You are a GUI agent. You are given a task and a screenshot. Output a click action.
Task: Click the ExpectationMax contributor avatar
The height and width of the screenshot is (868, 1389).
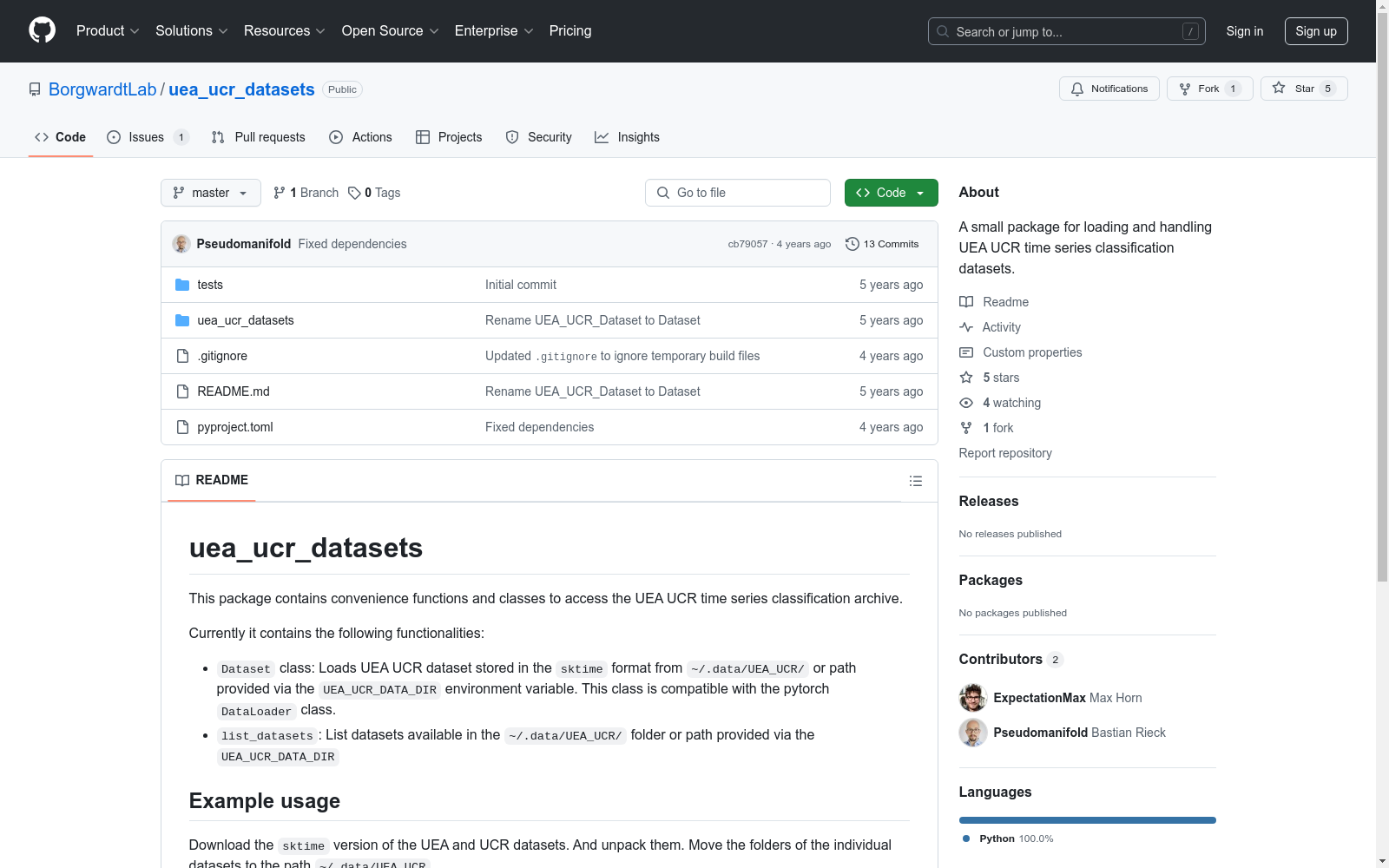click(973, 698)
